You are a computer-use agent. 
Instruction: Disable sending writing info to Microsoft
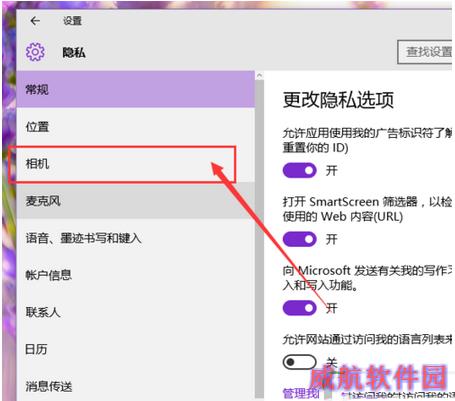tap(299, 308)
